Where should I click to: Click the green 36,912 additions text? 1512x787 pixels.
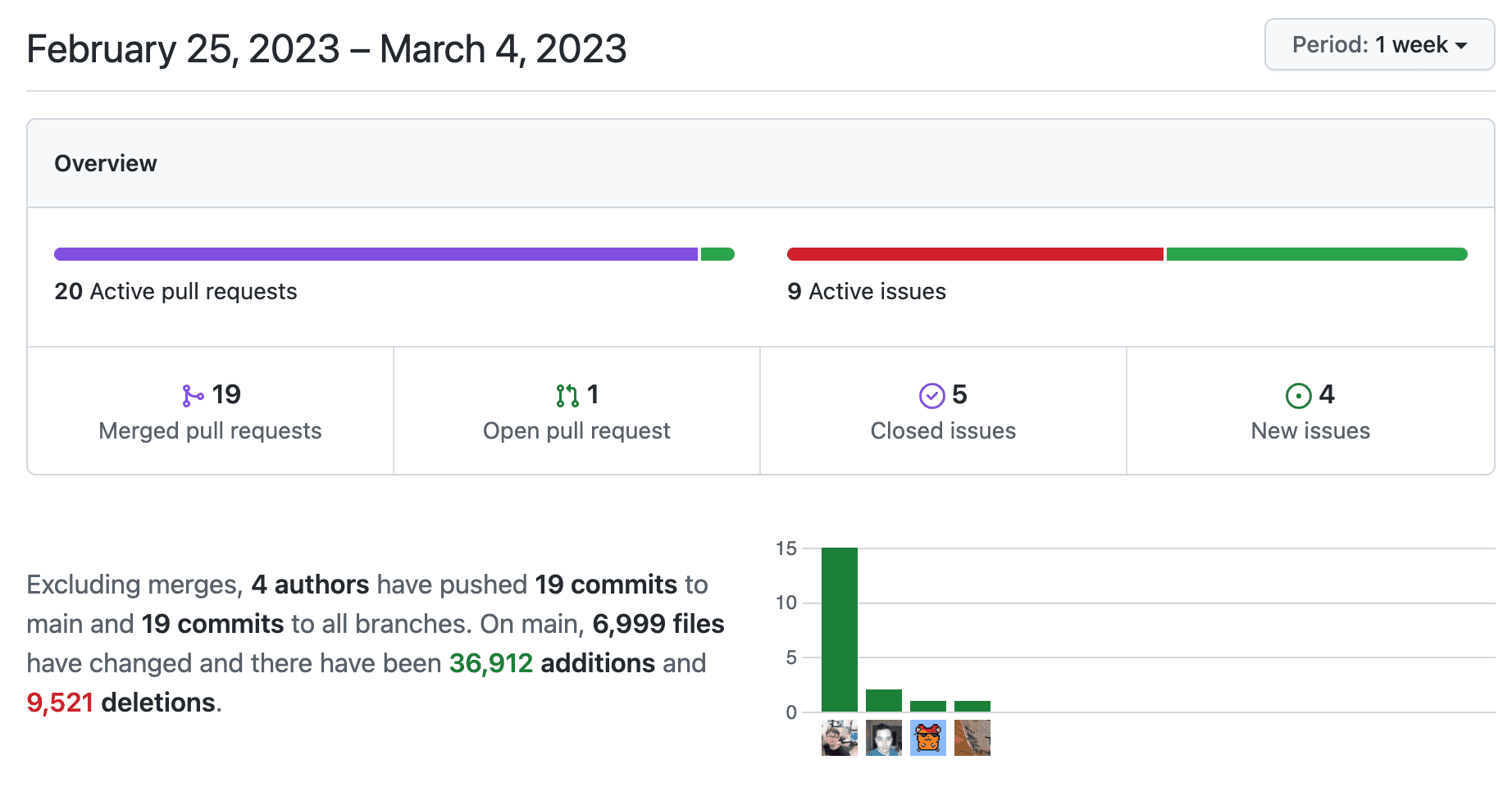490,662
